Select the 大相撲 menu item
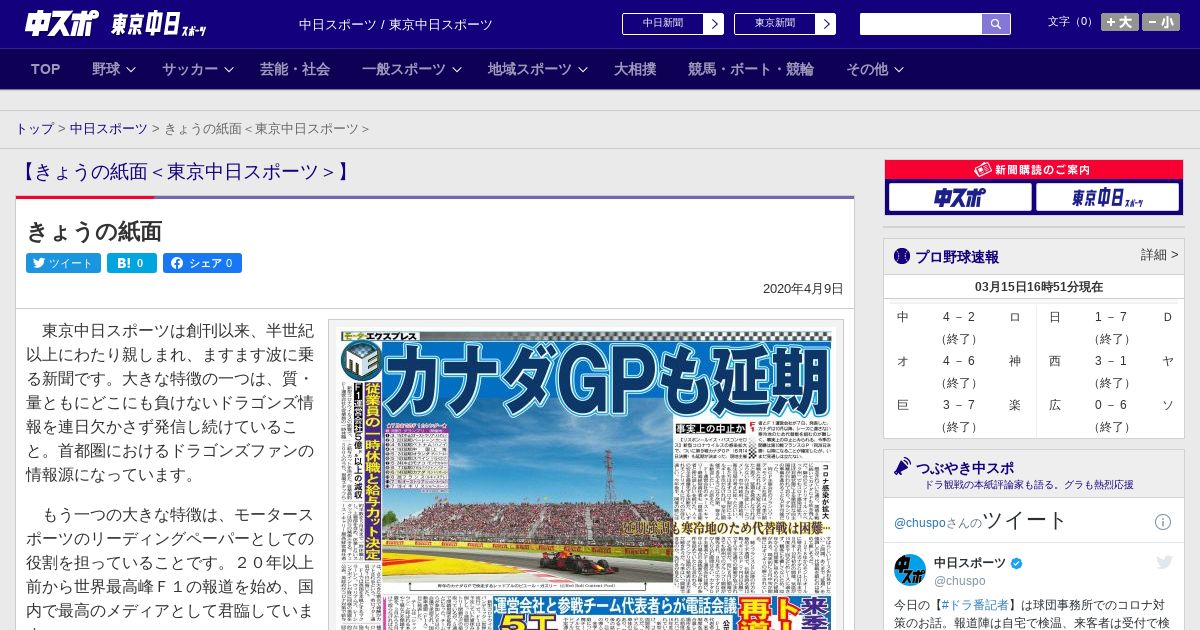The height and width of the screenshot is (630, 1200). click(635, 69)
